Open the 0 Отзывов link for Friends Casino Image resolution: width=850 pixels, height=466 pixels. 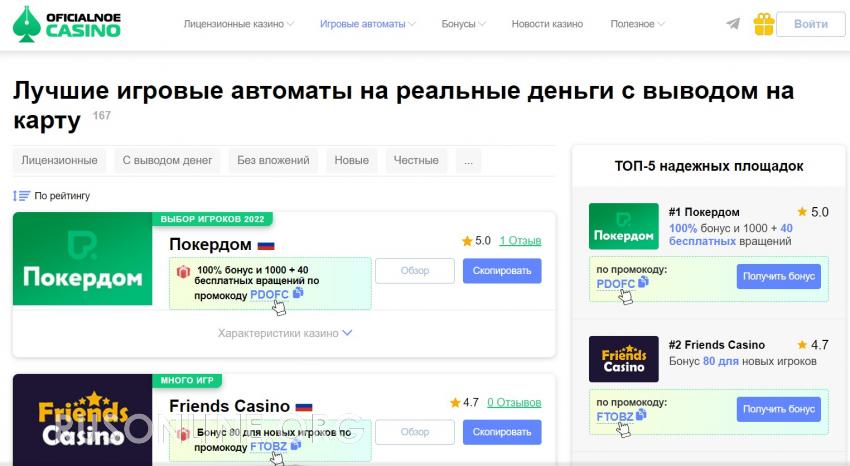(x=514, y=403)
